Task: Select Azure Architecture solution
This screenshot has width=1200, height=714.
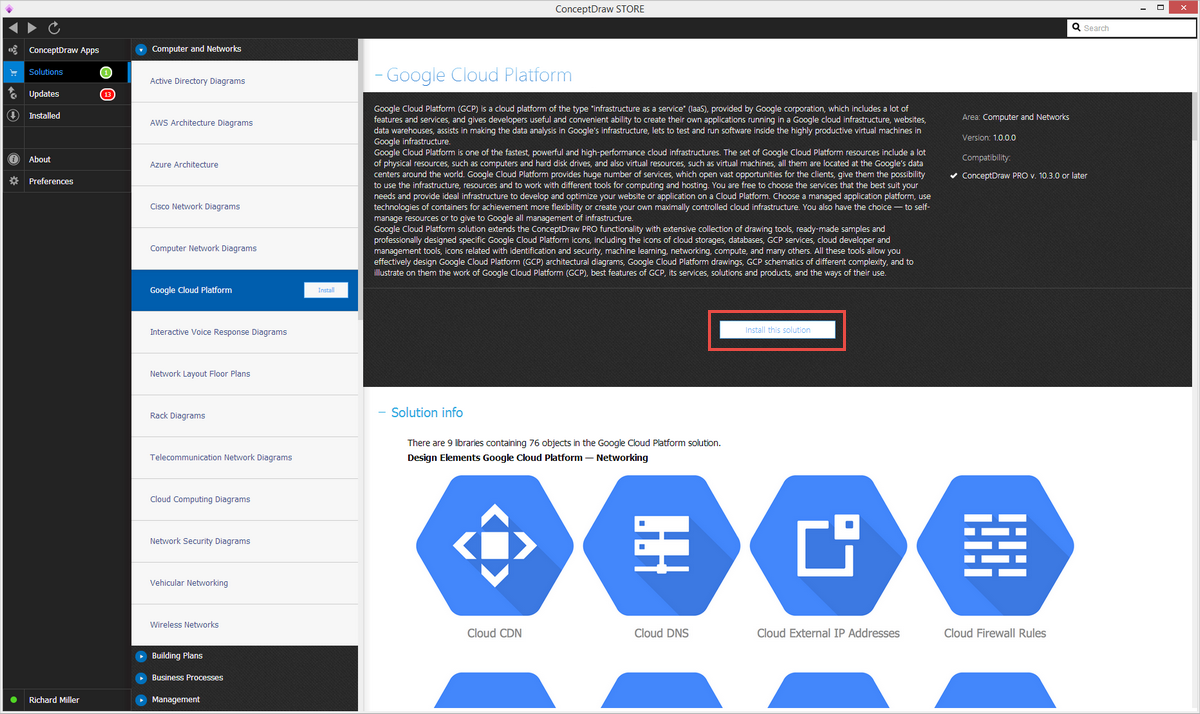Action: (x=244, y=165)
